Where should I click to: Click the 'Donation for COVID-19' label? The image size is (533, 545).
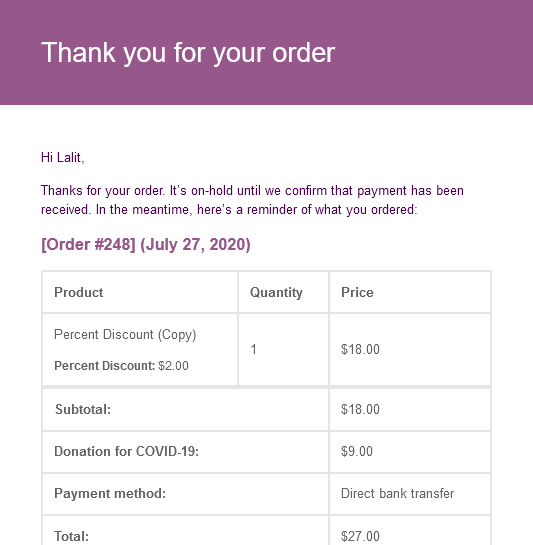click(x=127, y=452)
